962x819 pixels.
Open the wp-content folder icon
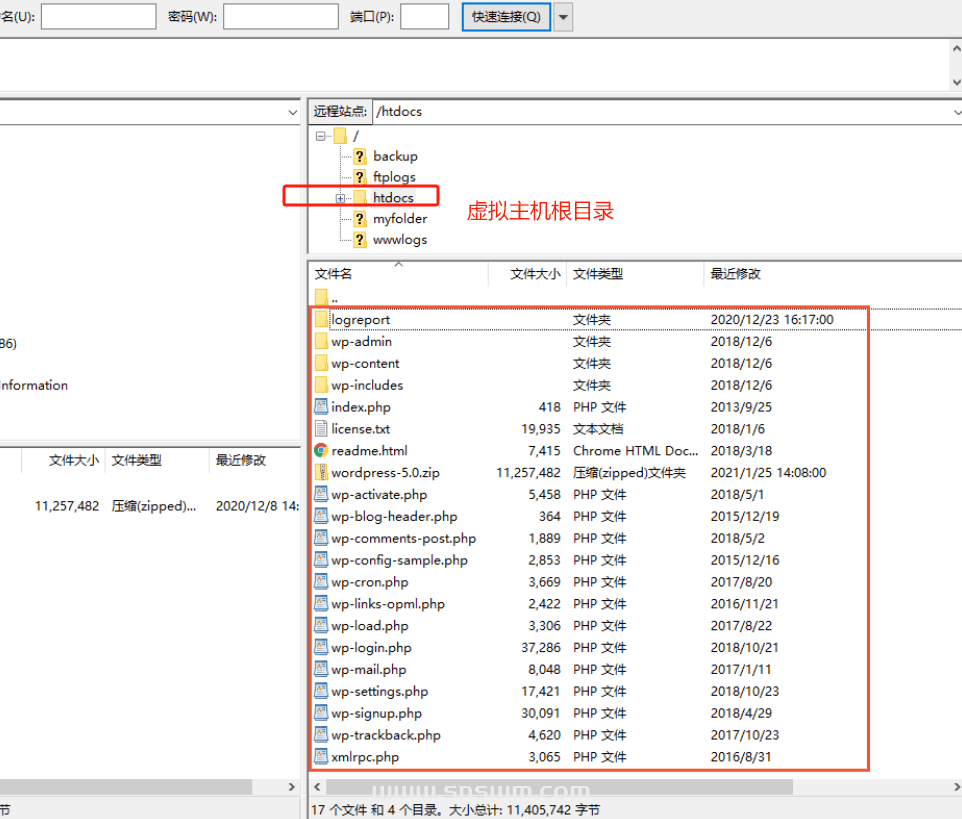[322, 363]
